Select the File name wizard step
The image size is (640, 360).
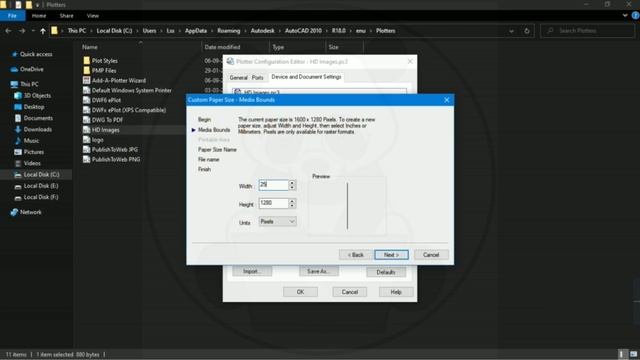pos(209,160)
